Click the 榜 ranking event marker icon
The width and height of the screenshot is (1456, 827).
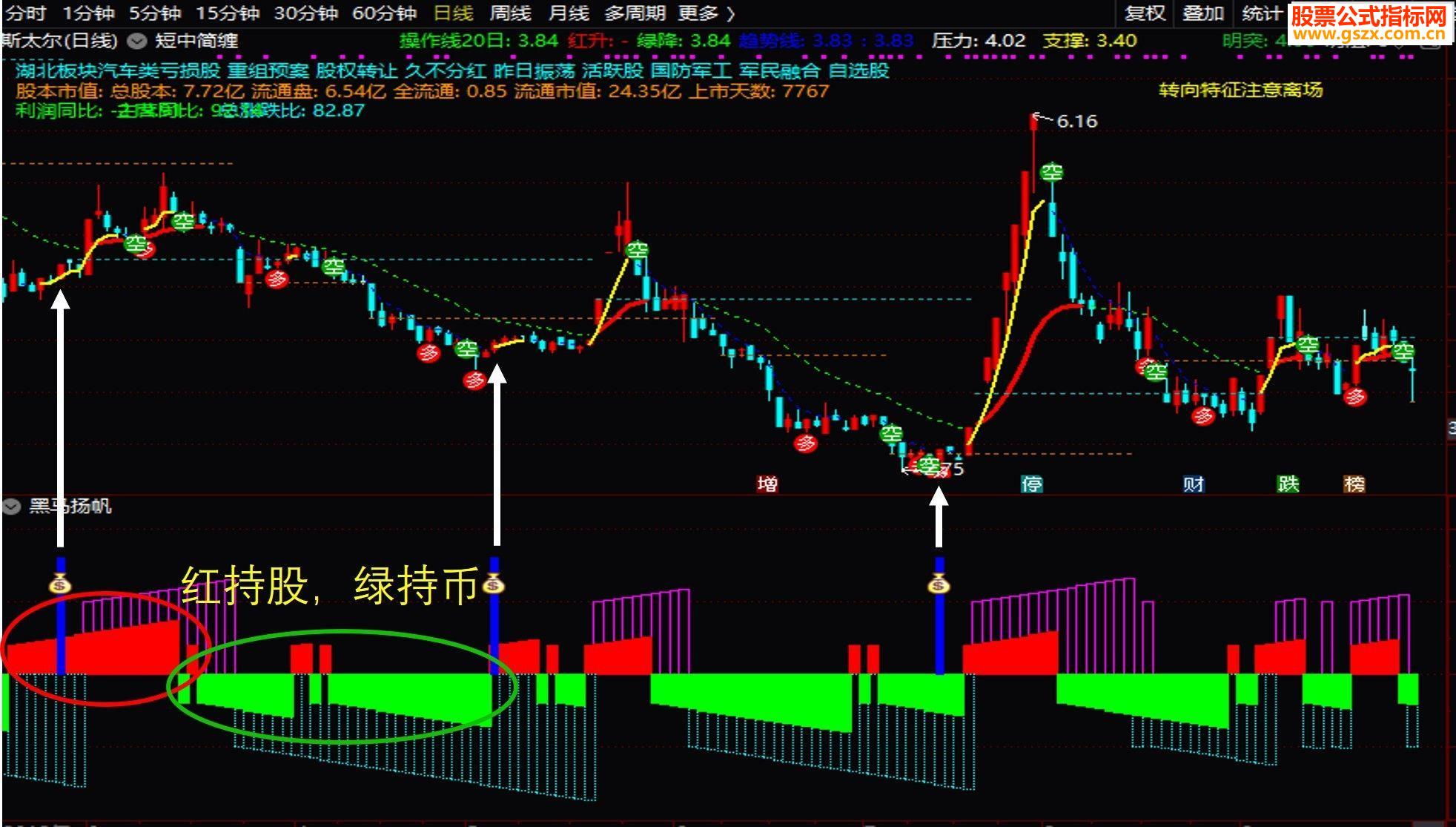tap(1354, 484)
